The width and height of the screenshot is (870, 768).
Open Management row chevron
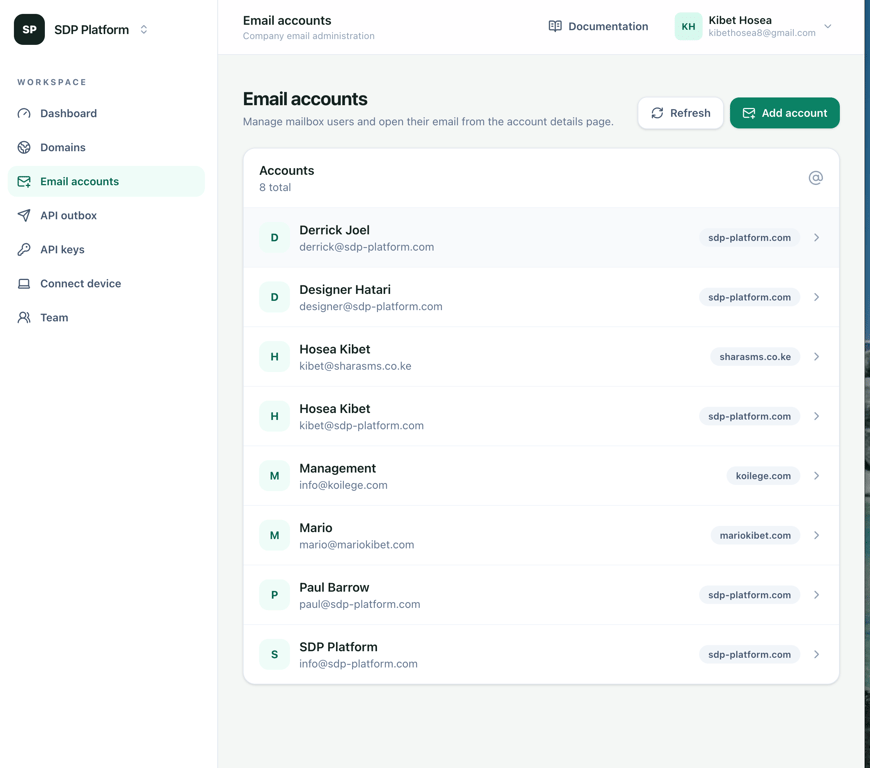817,476
